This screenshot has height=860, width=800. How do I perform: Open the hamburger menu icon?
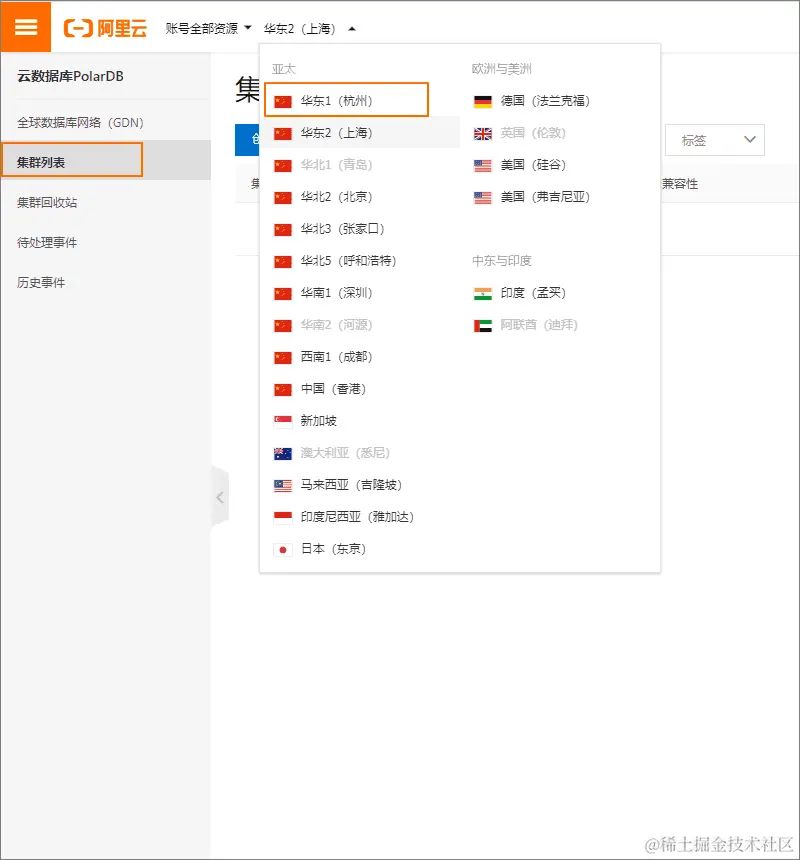26,27
